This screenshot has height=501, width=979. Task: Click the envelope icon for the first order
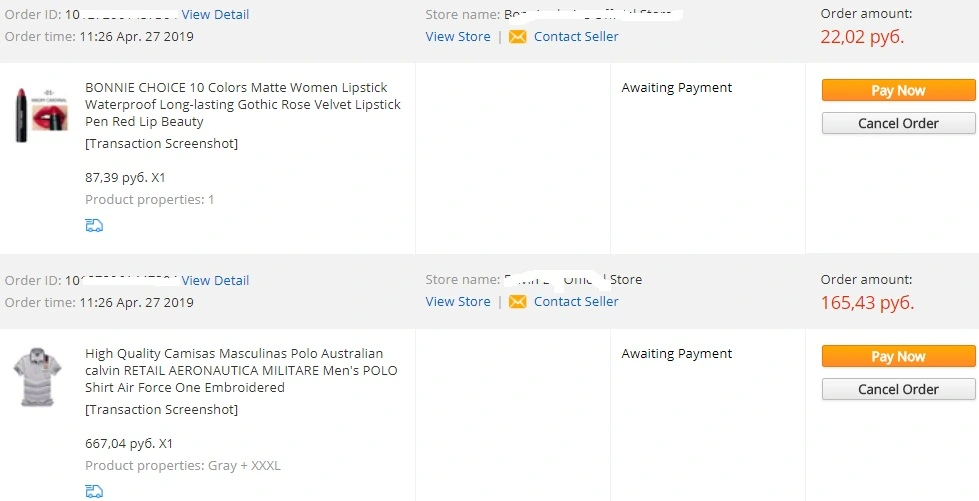(x=518, y=37)
